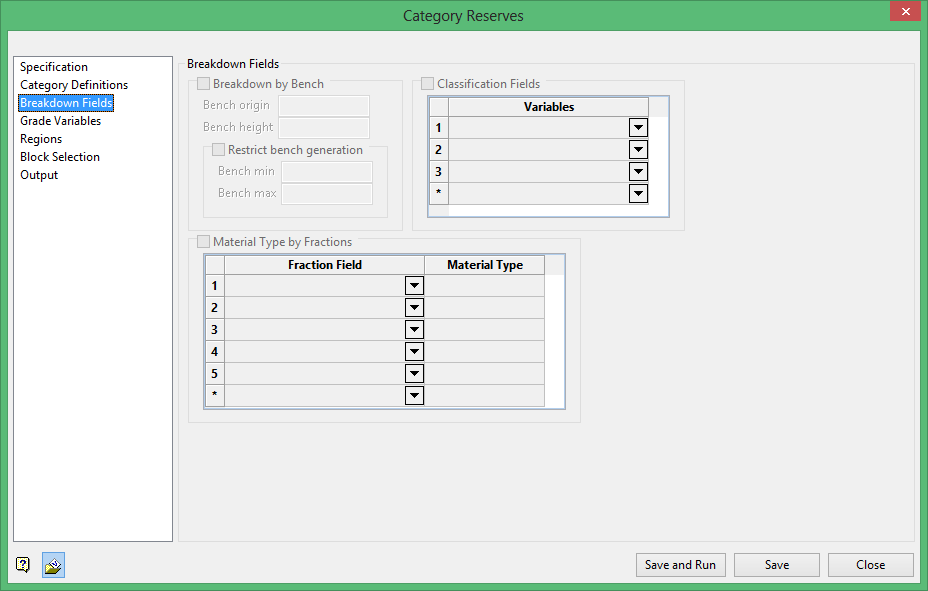Screen dimensions: 928x591
Task: Check Material Type by Fractions option
Action: tap(204, 242)
